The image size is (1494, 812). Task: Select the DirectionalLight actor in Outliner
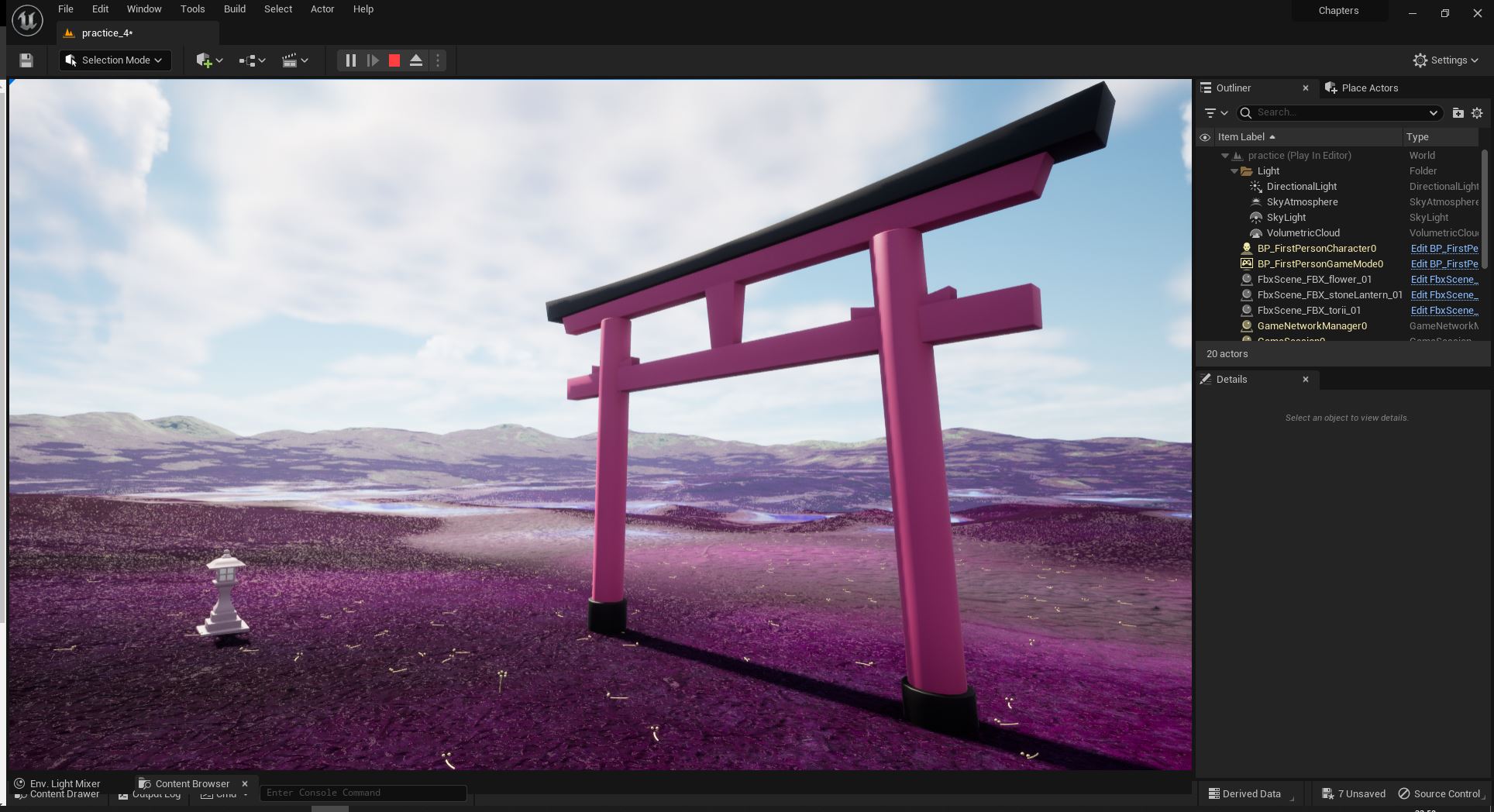(x=1301, y=187)
